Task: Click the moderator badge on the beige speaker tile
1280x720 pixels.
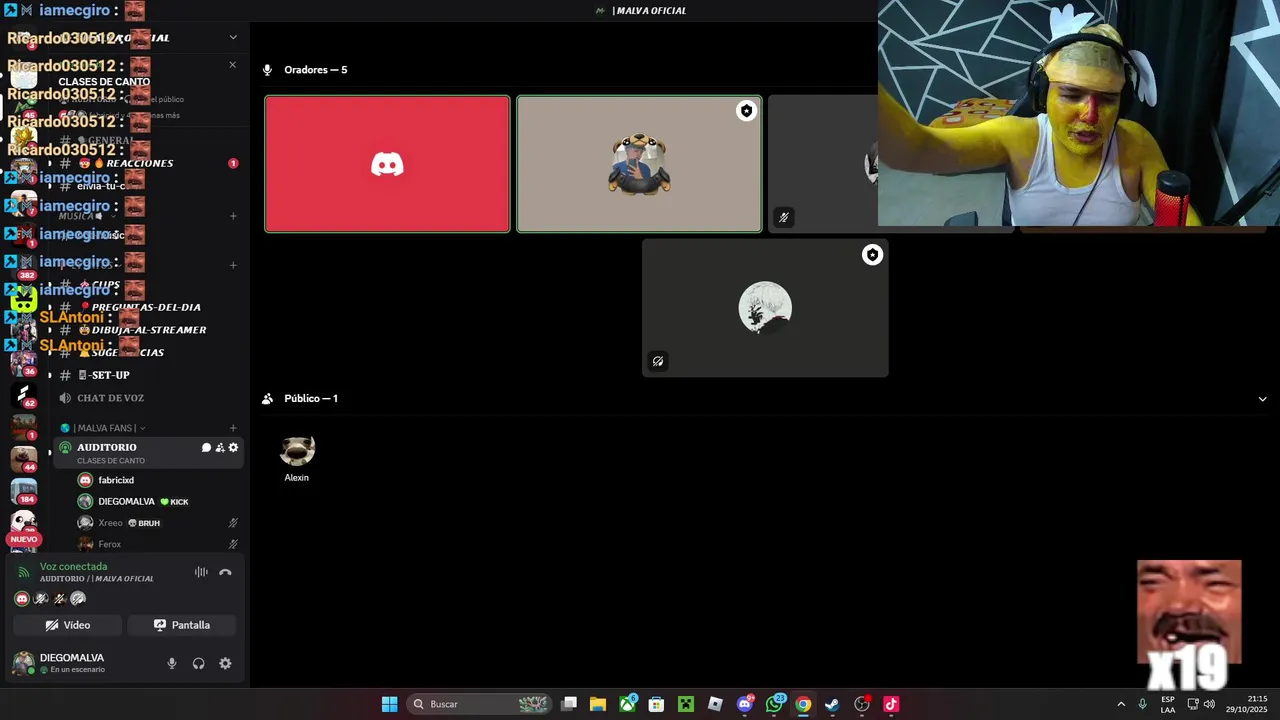Action: [746, 111]
